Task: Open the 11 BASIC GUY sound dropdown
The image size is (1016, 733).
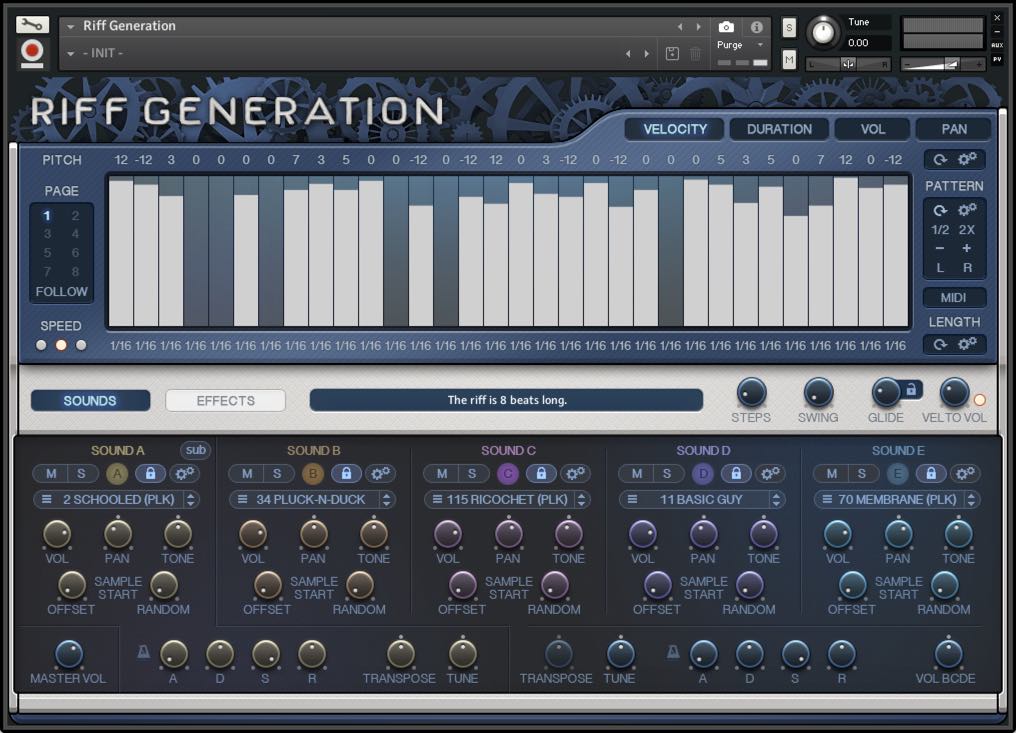Action: click(702, 500)
